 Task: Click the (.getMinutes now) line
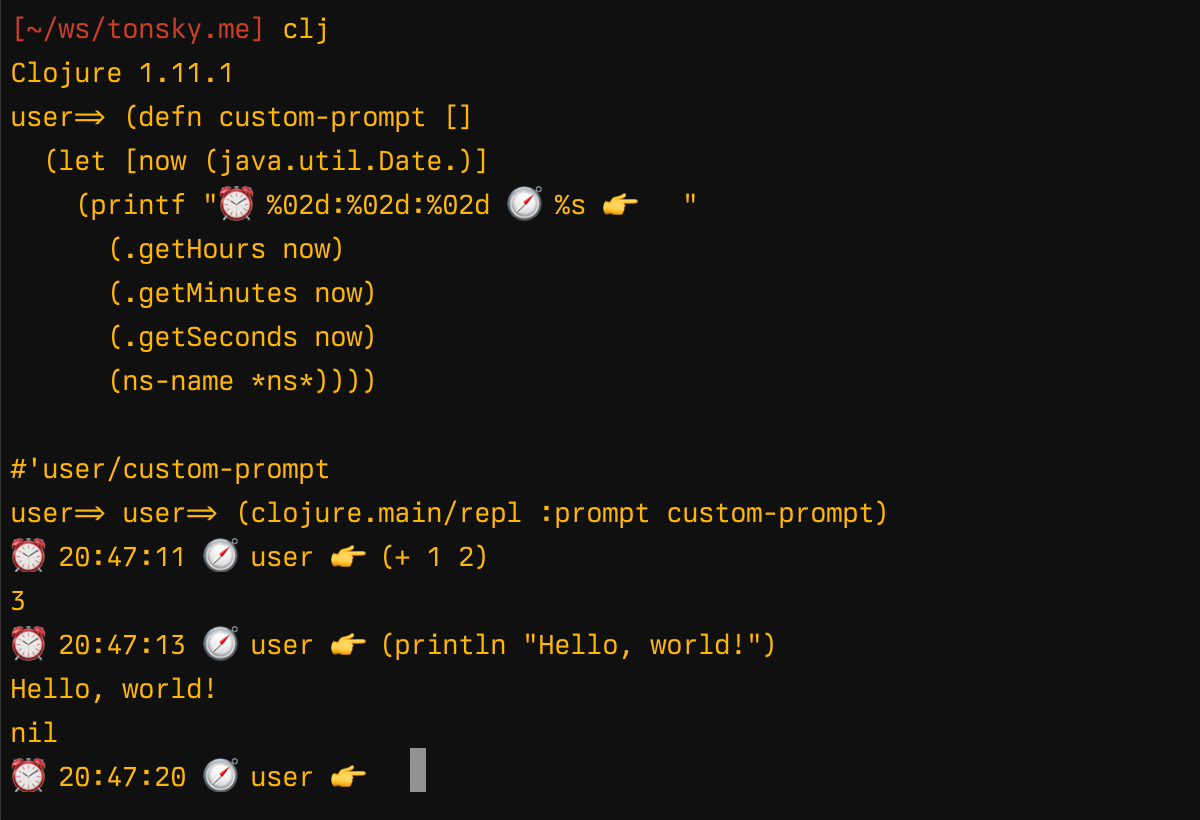click(x=242, y=293)
